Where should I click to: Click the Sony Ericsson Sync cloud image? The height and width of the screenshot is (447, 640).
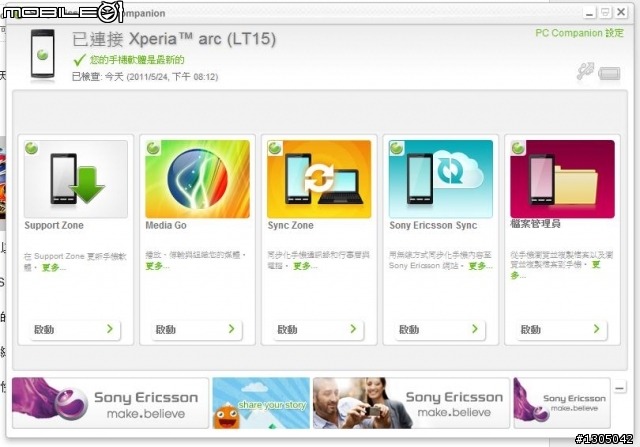[441, 179]
